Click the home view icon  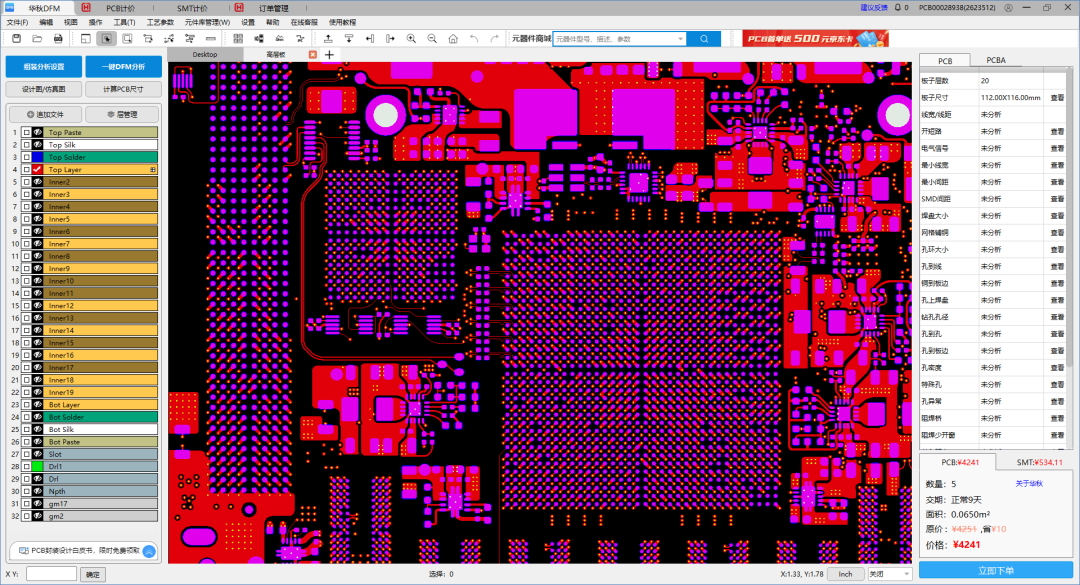coord(453,38)
